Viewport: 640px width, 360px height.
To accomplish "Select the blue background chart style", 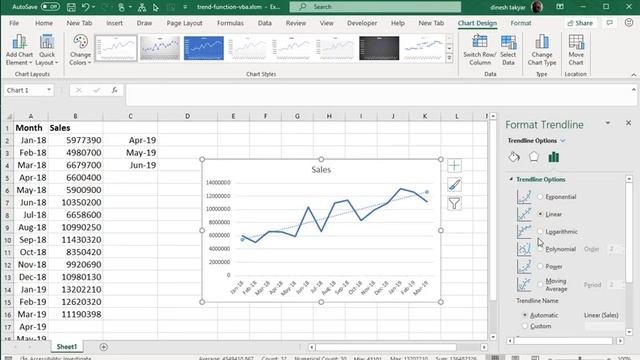I will coord(204,48).
